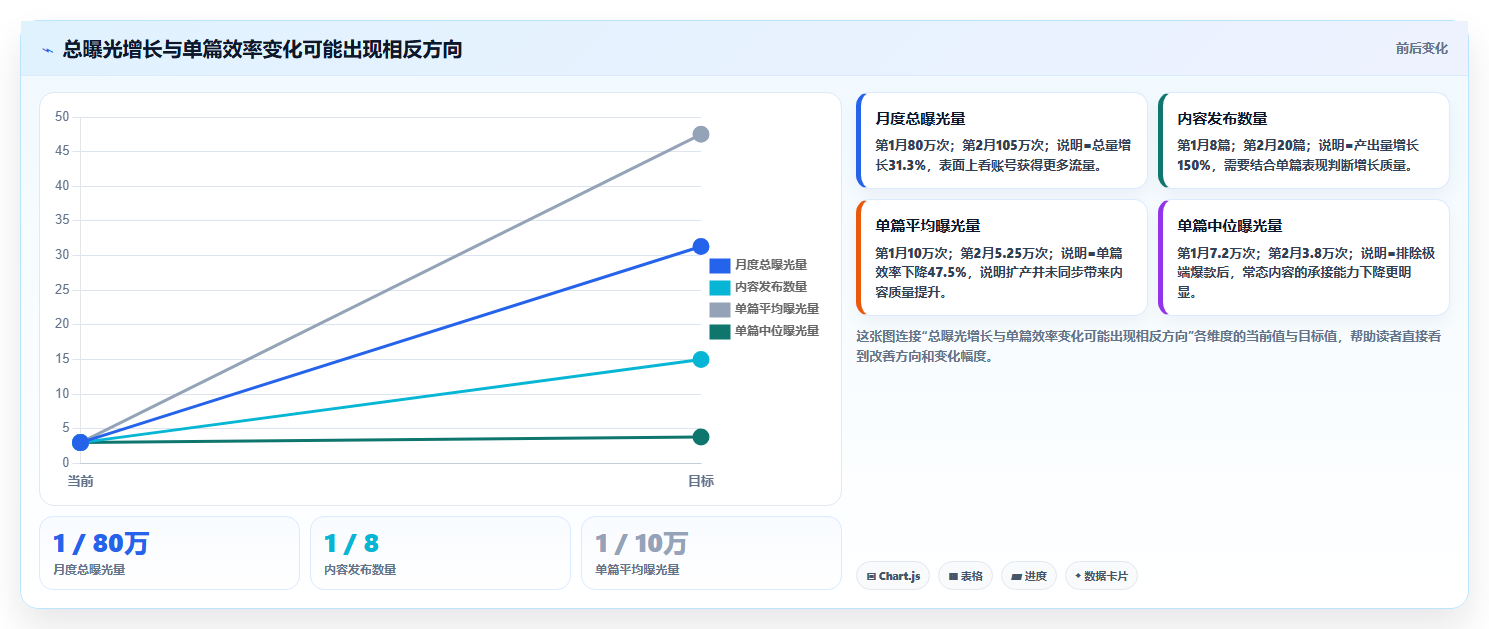Click the 当前 x-axis label
This screenshot has height=629, width=1489.
(x=81, y=481)
